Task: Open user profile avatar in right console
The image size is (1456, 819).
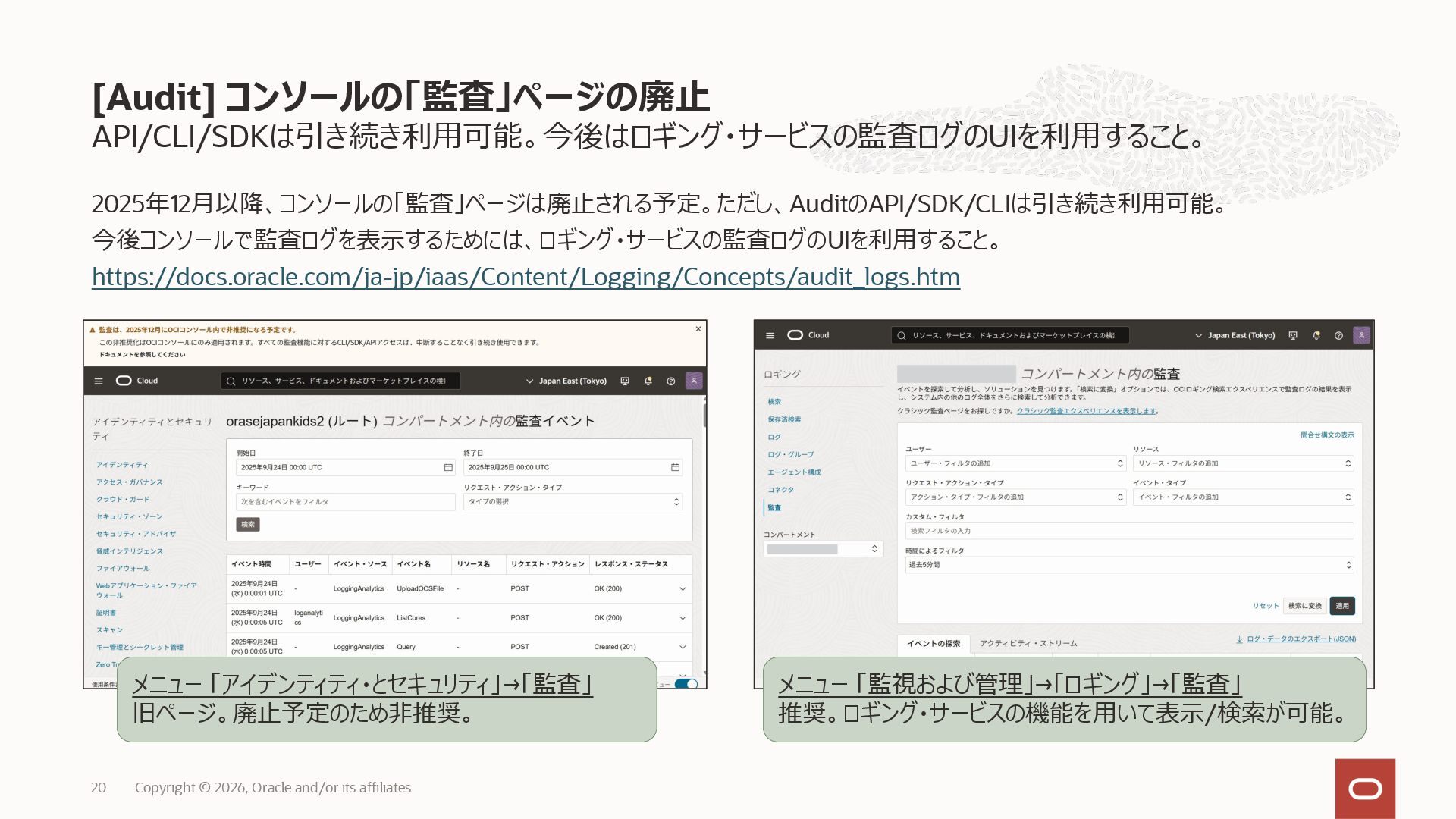Action: click(x=1361, y=335)
